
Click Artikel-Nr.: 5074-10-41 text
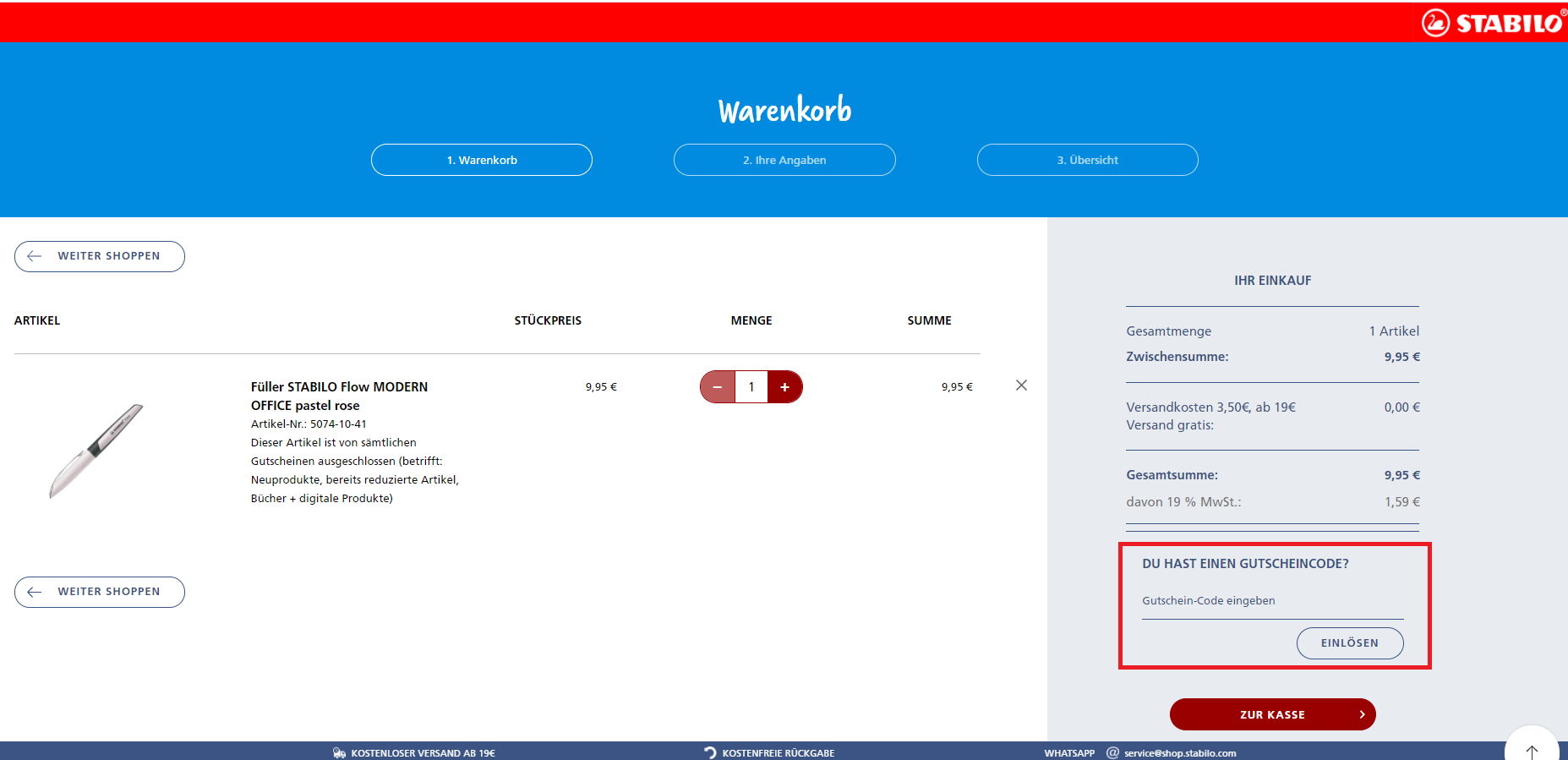pyautogui.click(x=309, y=424)
